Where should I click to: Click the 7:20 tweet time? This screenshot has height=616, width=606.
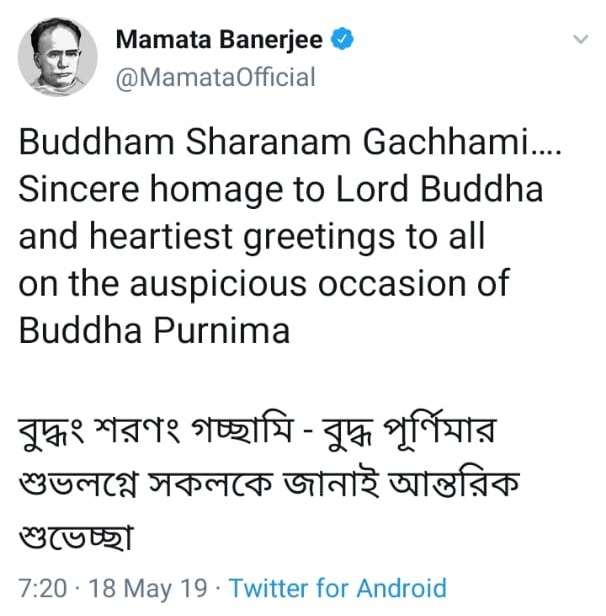point(43,588)
